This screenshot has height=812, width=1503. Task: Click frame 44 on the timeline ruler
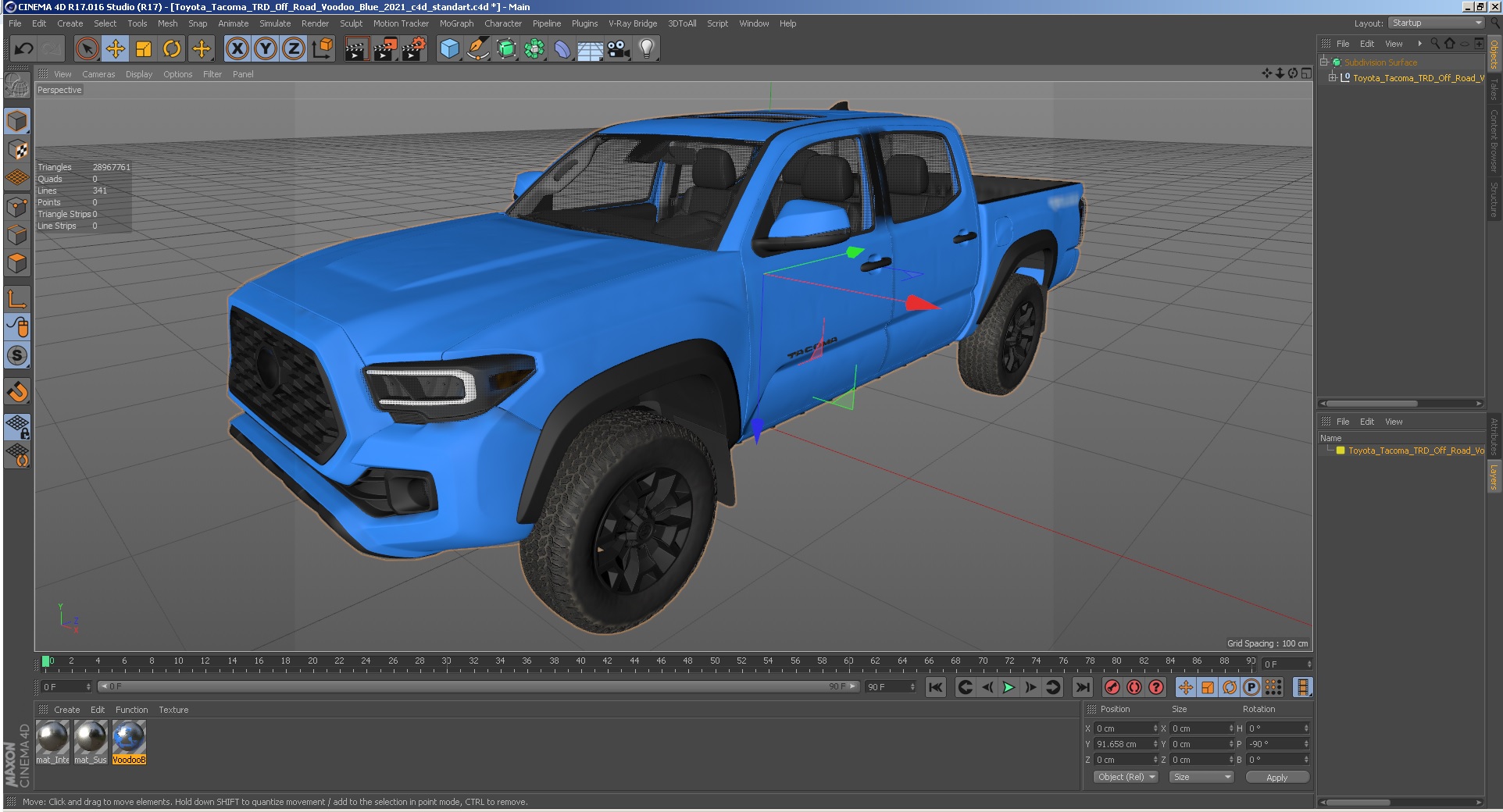634,661
